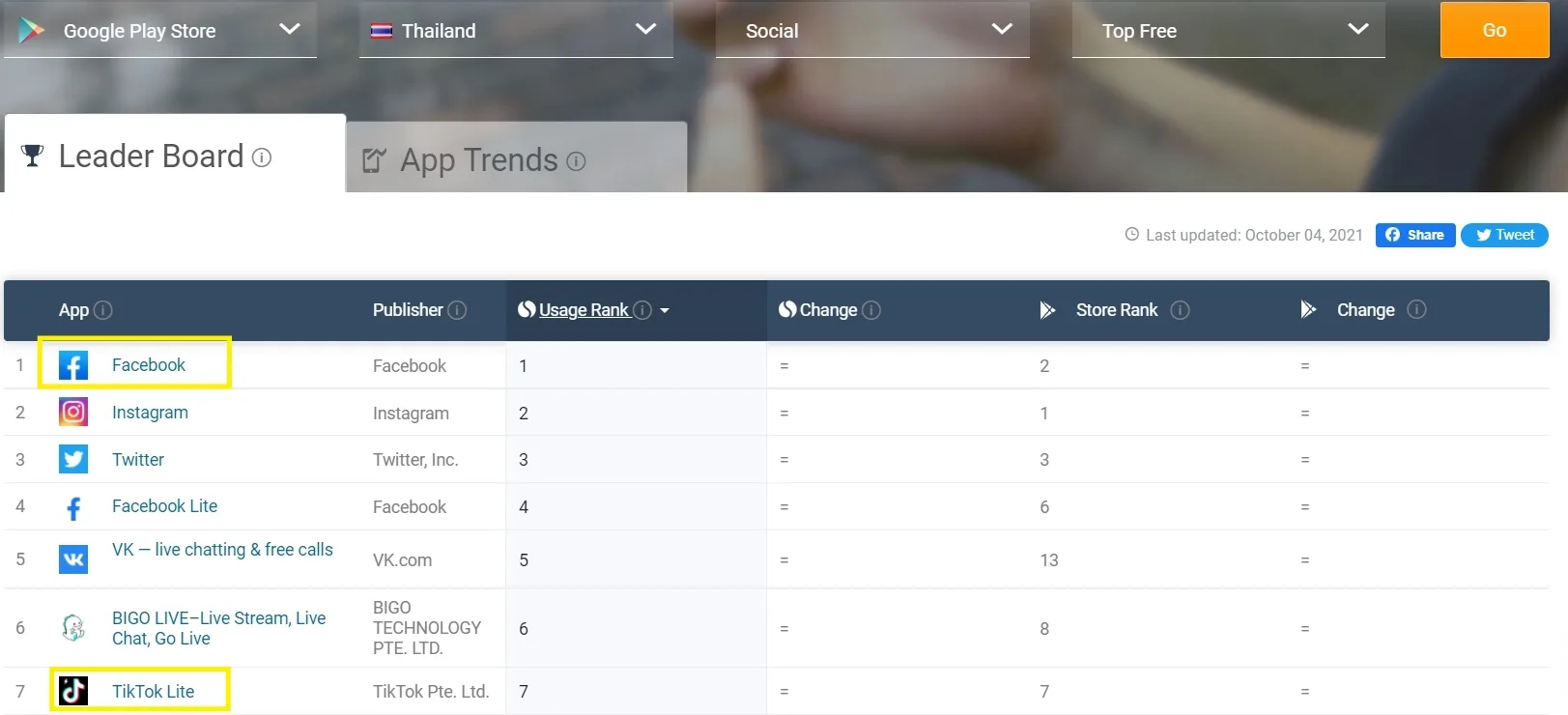The image size is (1568, 715).
Task: Select store rank 13 in VK row
Action: tap(1049, 560)
